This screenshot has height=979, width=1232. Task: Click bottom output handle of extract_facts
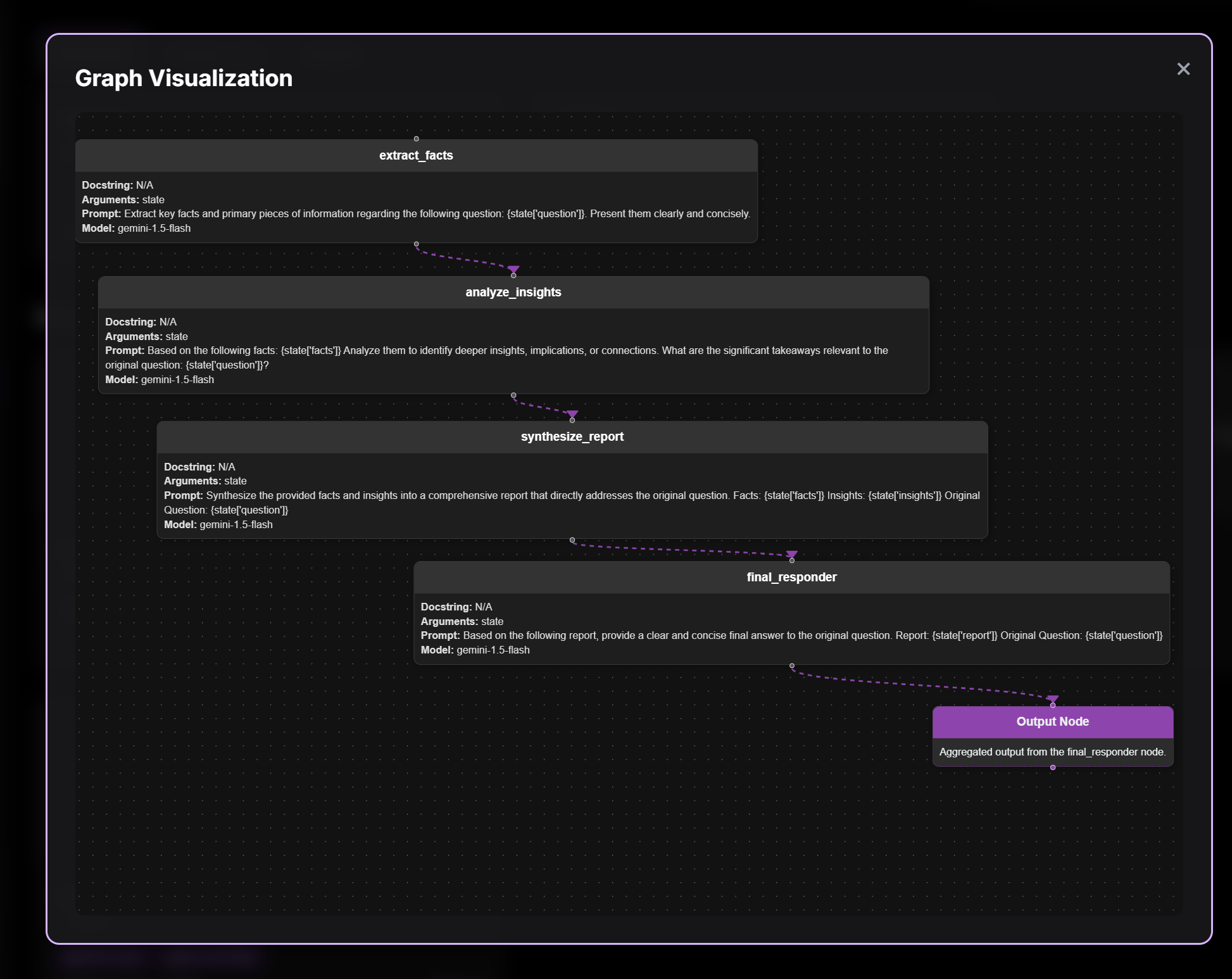[x=416, y=244]
